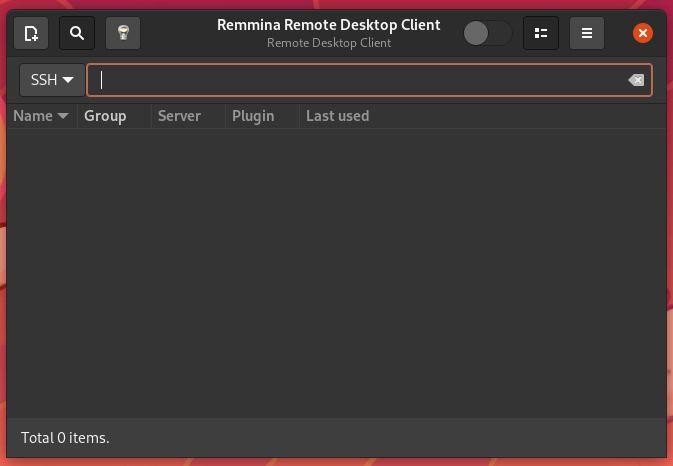Click the empty connection list area
The image size is (673, 466).
point(336,273)
